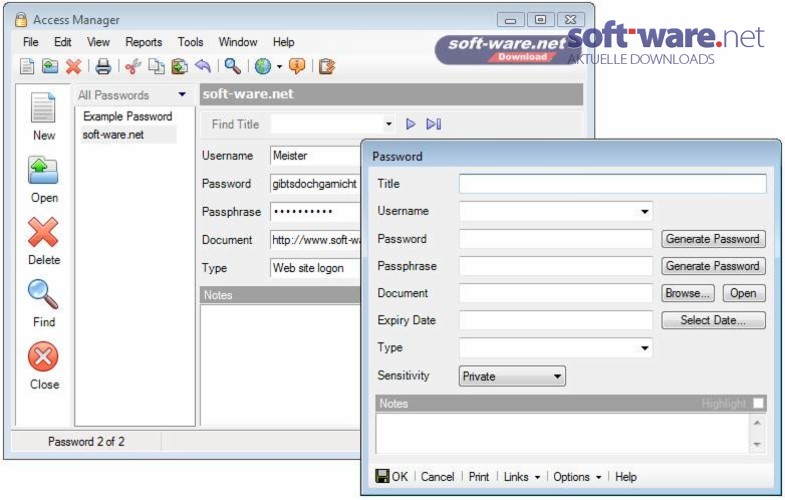Click the Password input field in dialog
This screenshot has height=500, width=785.
556,239
